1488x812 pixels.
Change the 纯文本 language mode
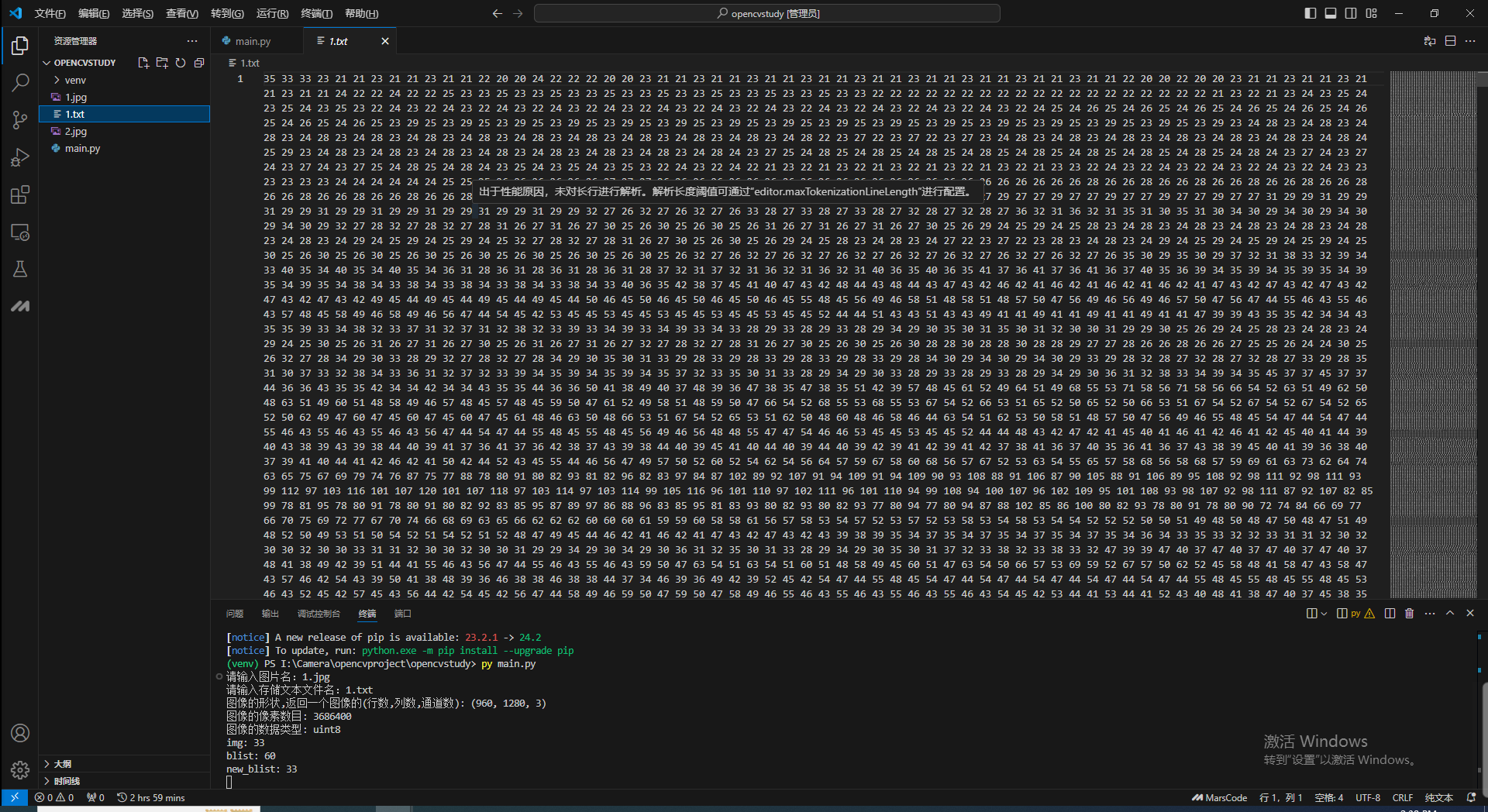click(1438, 797)
